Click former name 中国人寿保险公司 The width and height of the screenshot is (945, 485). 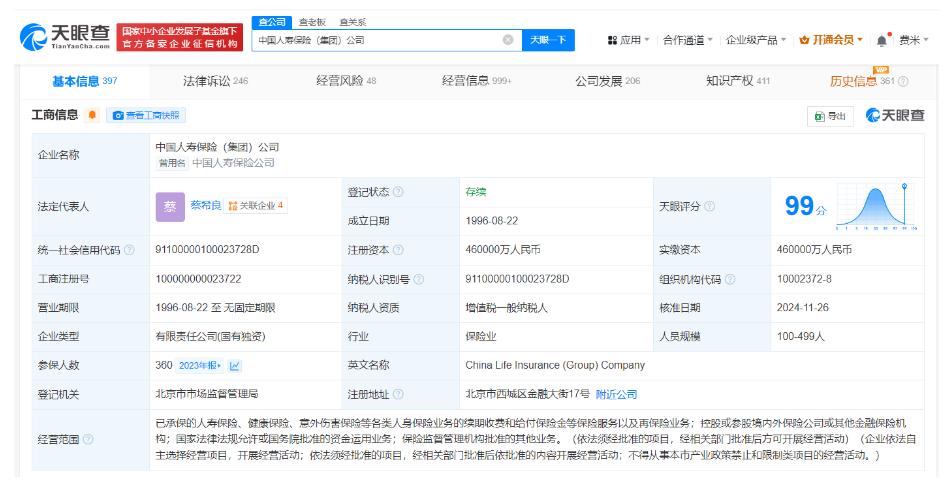(x=233, y=163)
